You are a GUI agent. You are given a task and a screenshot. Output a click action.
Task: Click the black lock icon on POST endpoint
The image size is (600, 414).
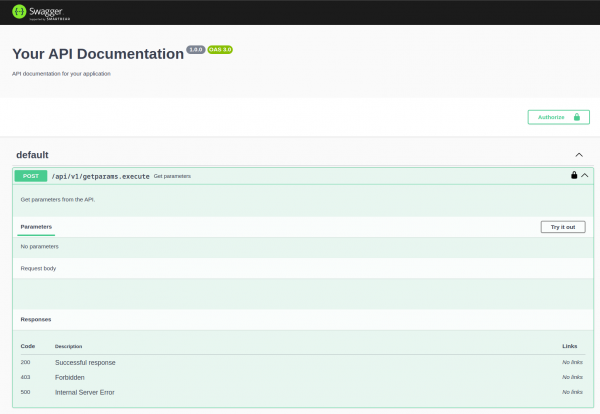(x=574, y=175)
